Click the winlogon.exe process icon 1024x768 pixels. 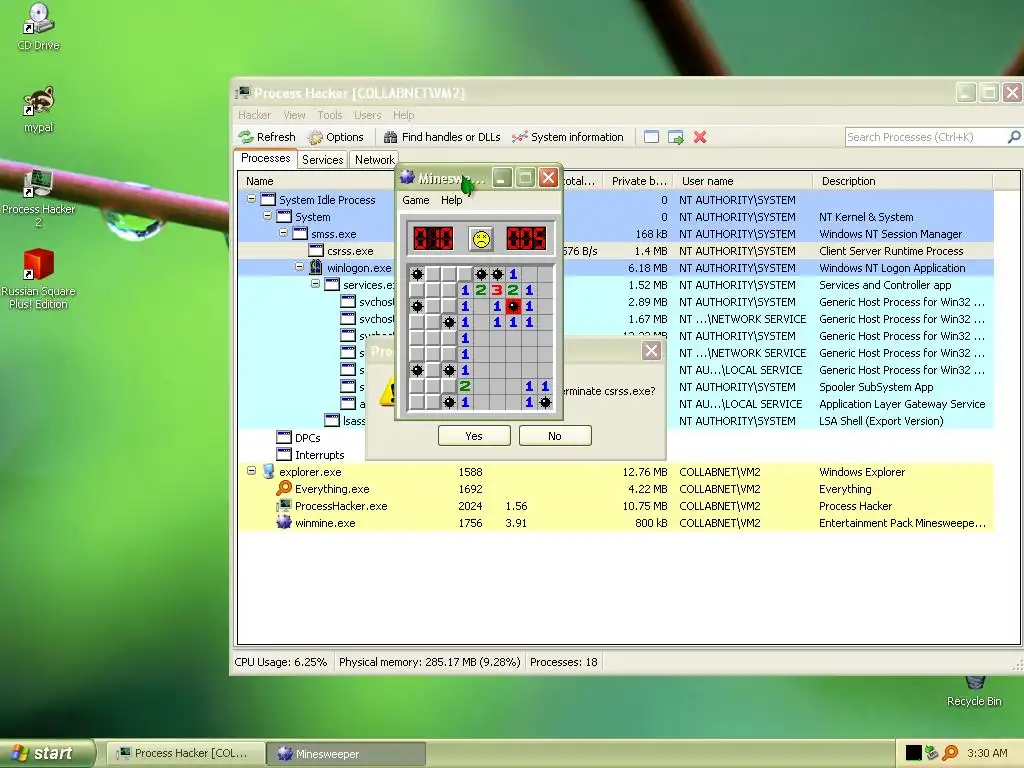click(x=316, y=268)
